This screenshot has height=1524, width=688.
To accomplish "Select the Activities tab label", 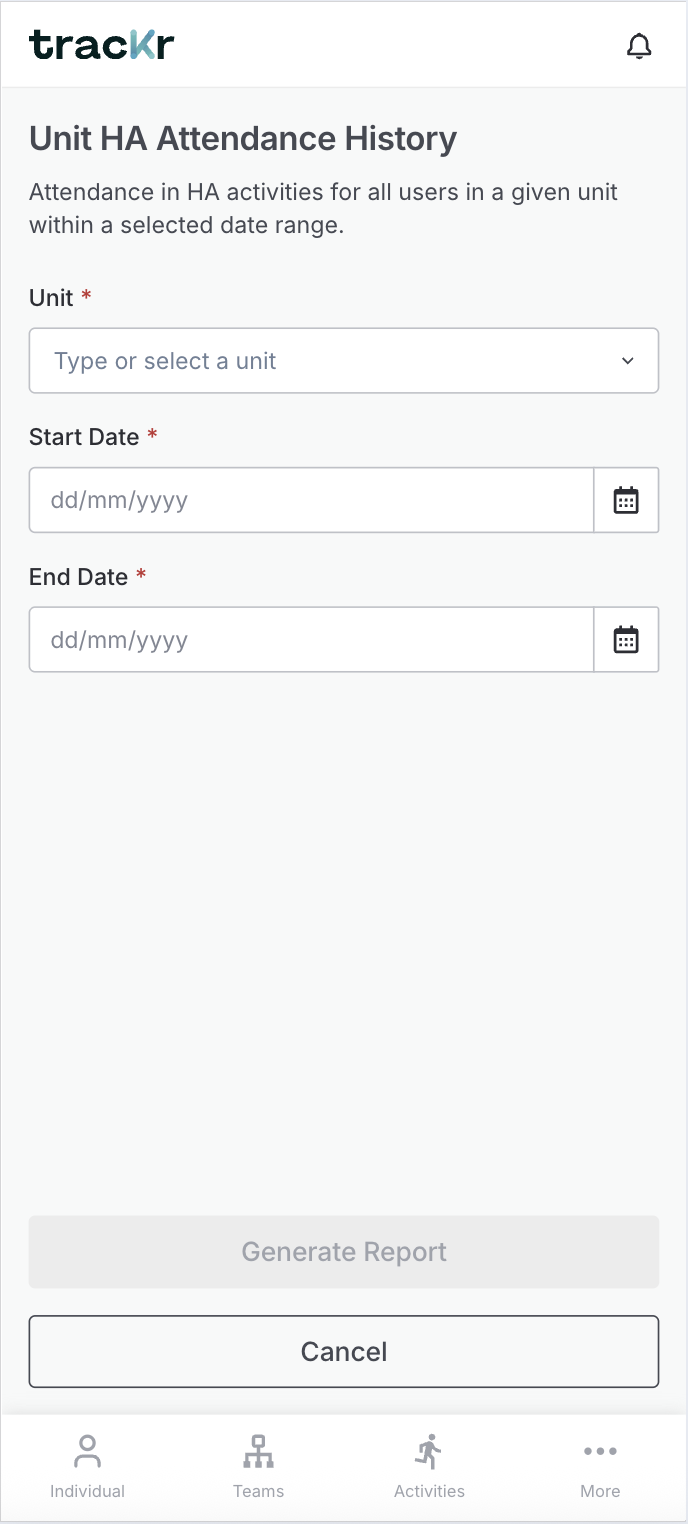I will click(429, 1491).
